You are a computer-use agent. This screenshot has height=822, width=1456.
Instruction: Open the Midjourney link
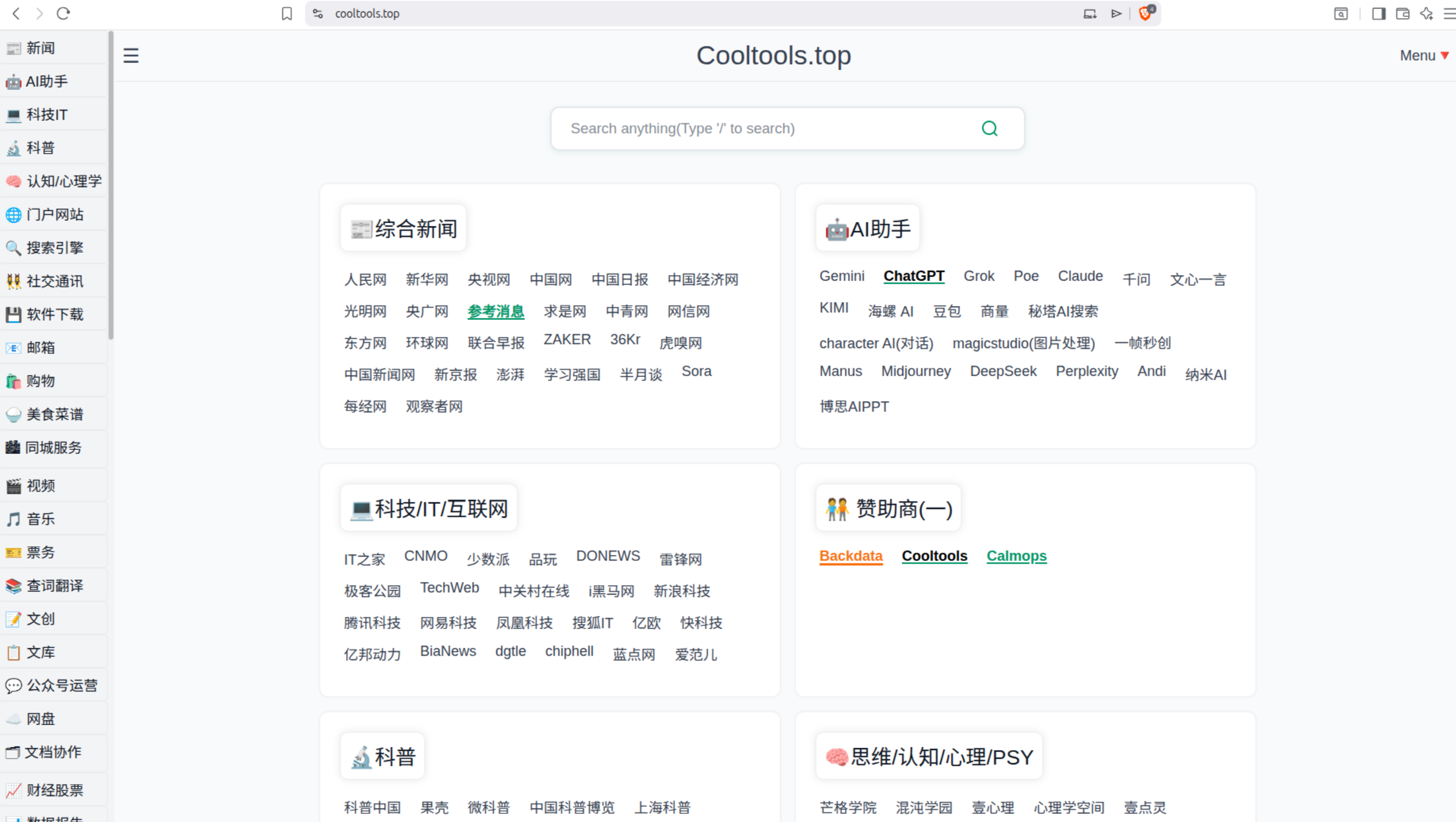(x=916, y=372)
